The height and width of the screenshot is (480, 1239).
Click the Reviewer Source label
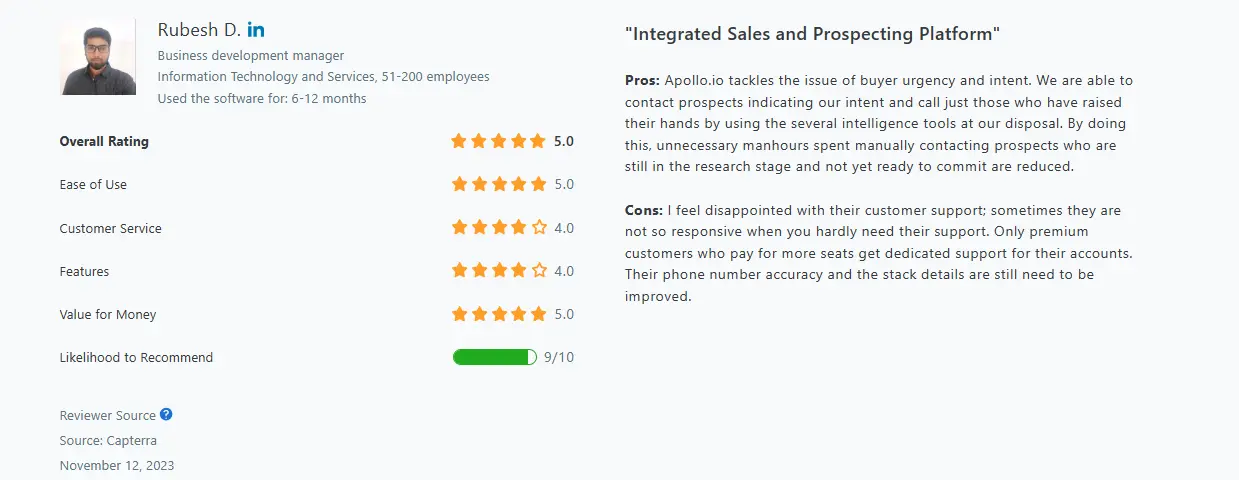click(x=107, y=415)
